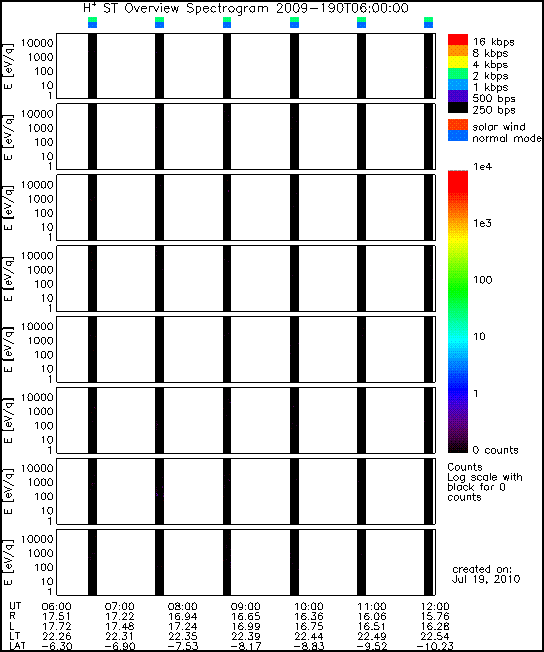Click the L value 17.48
544x652 pixels.
120,627
